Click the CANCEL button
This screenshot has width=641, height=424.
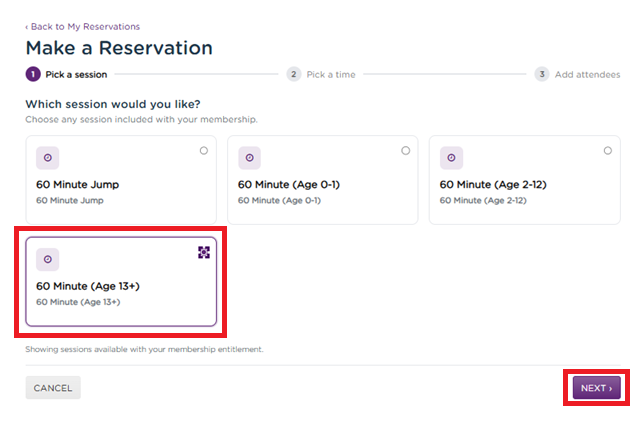(x=53, y=388)
